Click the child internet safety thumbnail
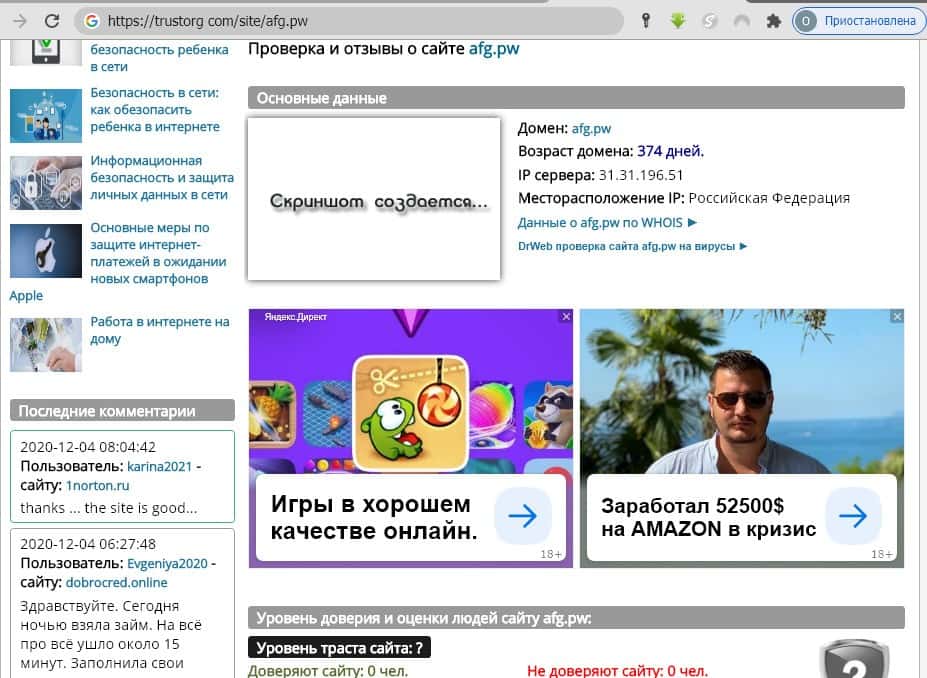 point(46,115)
